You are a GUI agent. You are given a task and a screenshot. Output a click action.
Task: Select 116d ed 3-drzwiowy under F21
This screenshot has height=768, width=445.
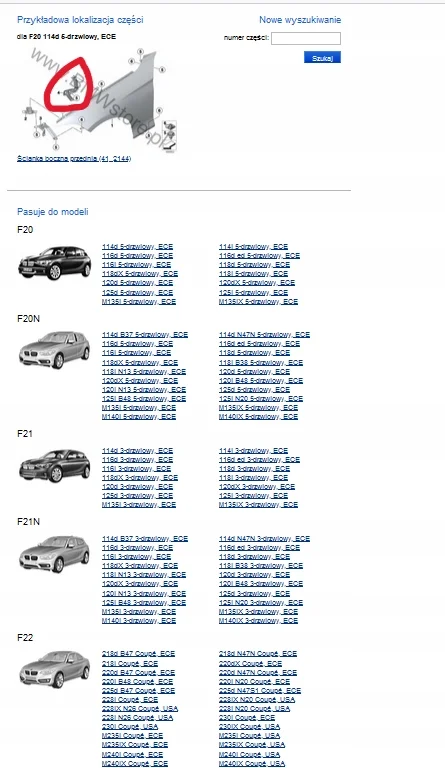point(259,460)
